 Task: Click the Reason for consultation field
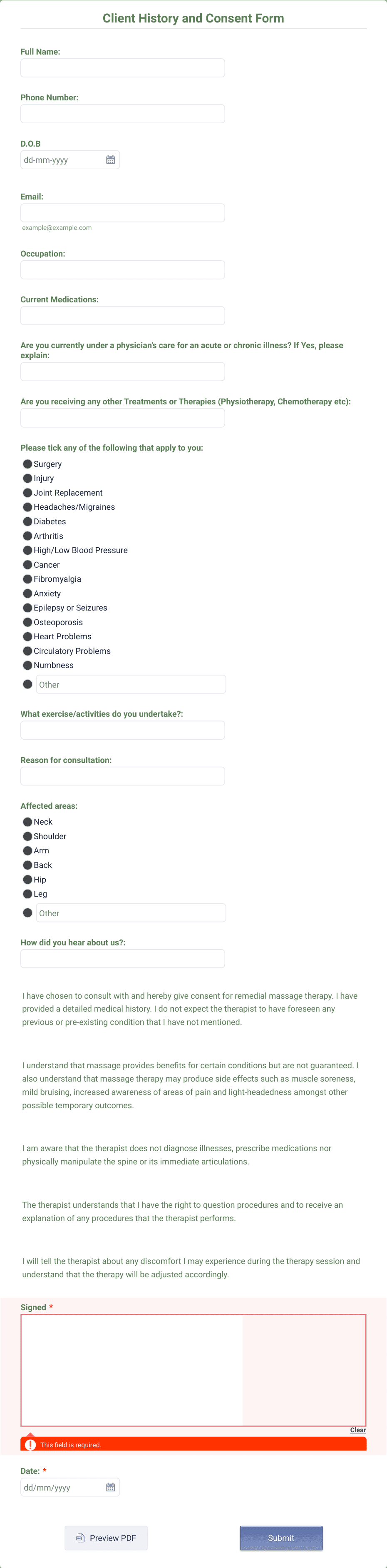pyautogui.click(x=122, y=775)
